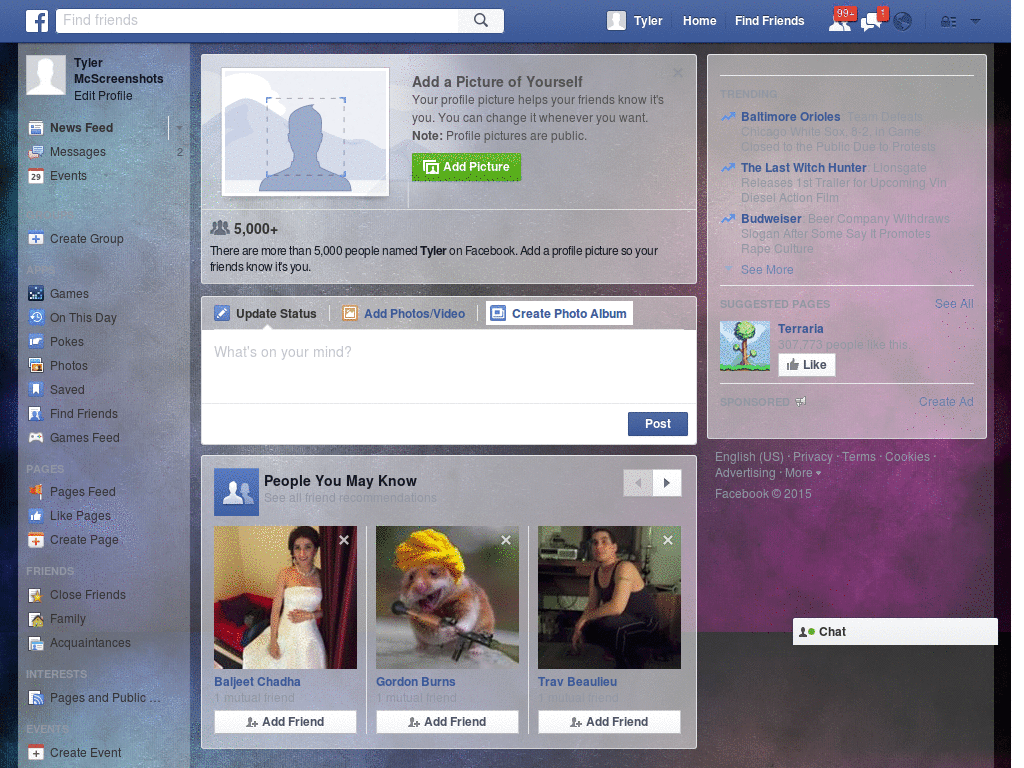Open Terraria page thumbnail
The image size is (1024, 768).
(x=744, y=346)
